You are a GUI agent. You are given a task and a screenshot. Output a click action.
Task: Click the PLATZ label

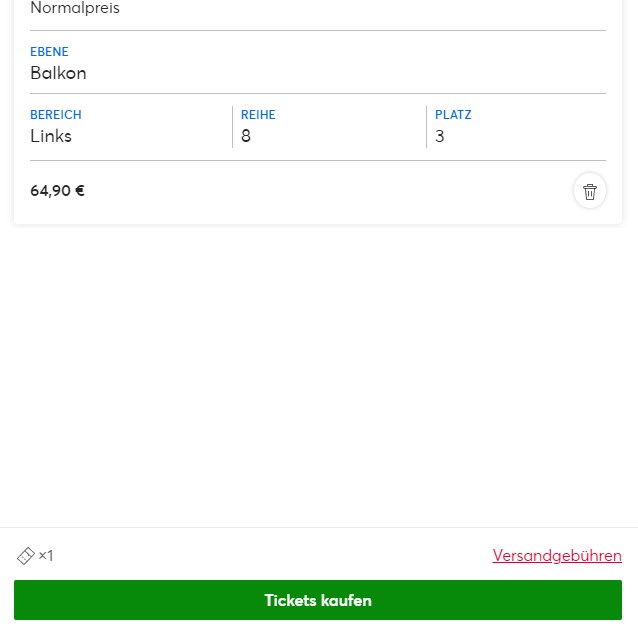453,115
